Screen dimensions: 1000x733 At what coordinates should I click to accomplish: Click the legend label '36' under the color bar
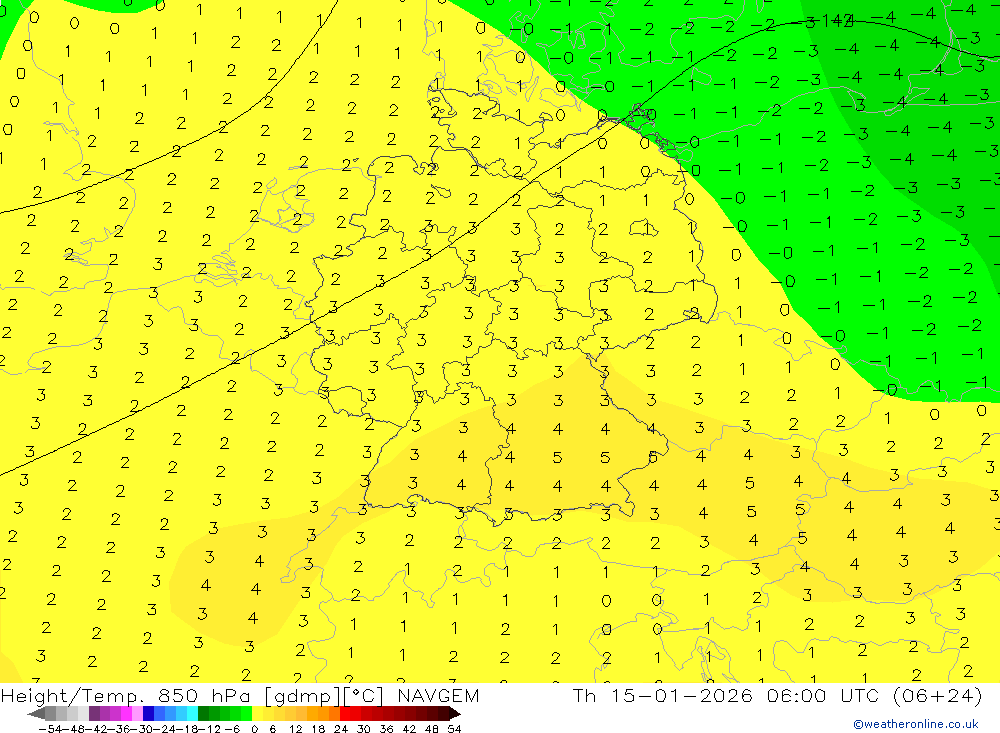tap(386, 729)
